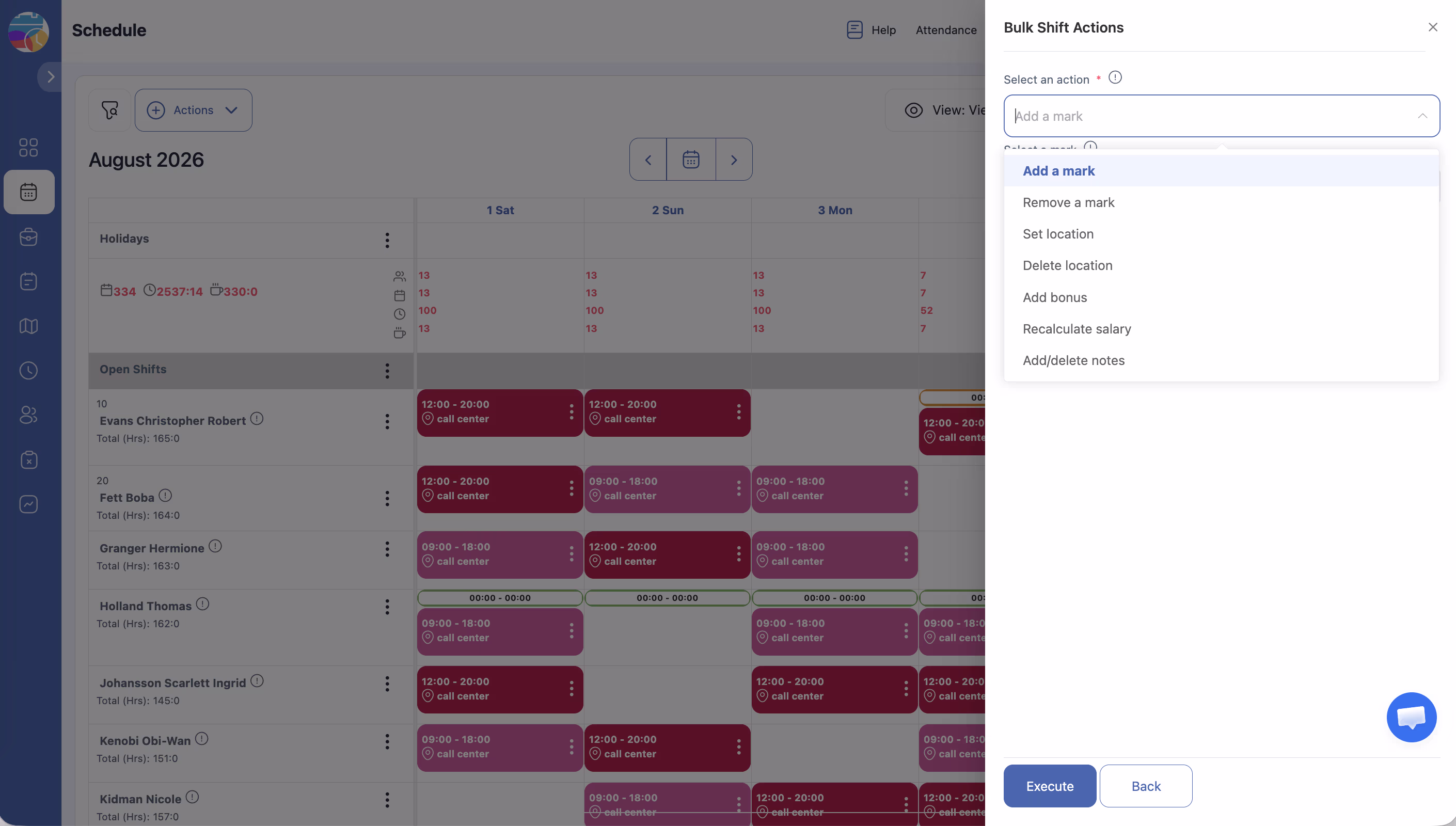This screenshot has width=1456, height=826.
Task: Choose Recalculate salary from the list
Action: tap(1076, 329)
